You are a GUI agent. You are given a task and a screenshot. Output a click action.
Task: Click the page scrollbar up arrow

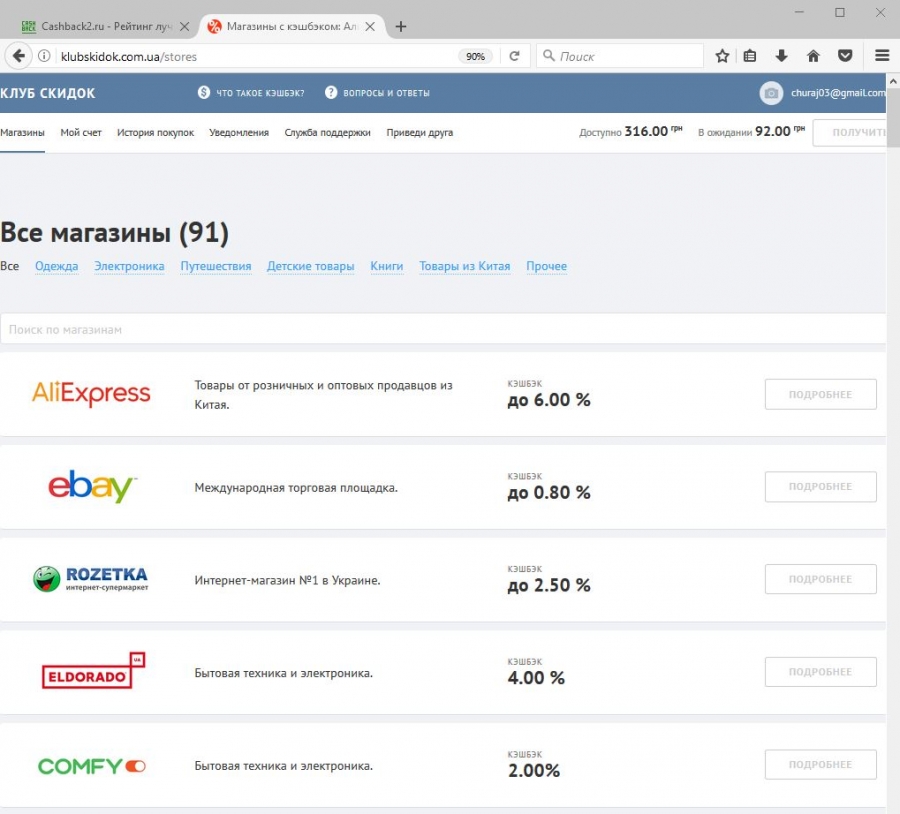[x=893, y=82]
